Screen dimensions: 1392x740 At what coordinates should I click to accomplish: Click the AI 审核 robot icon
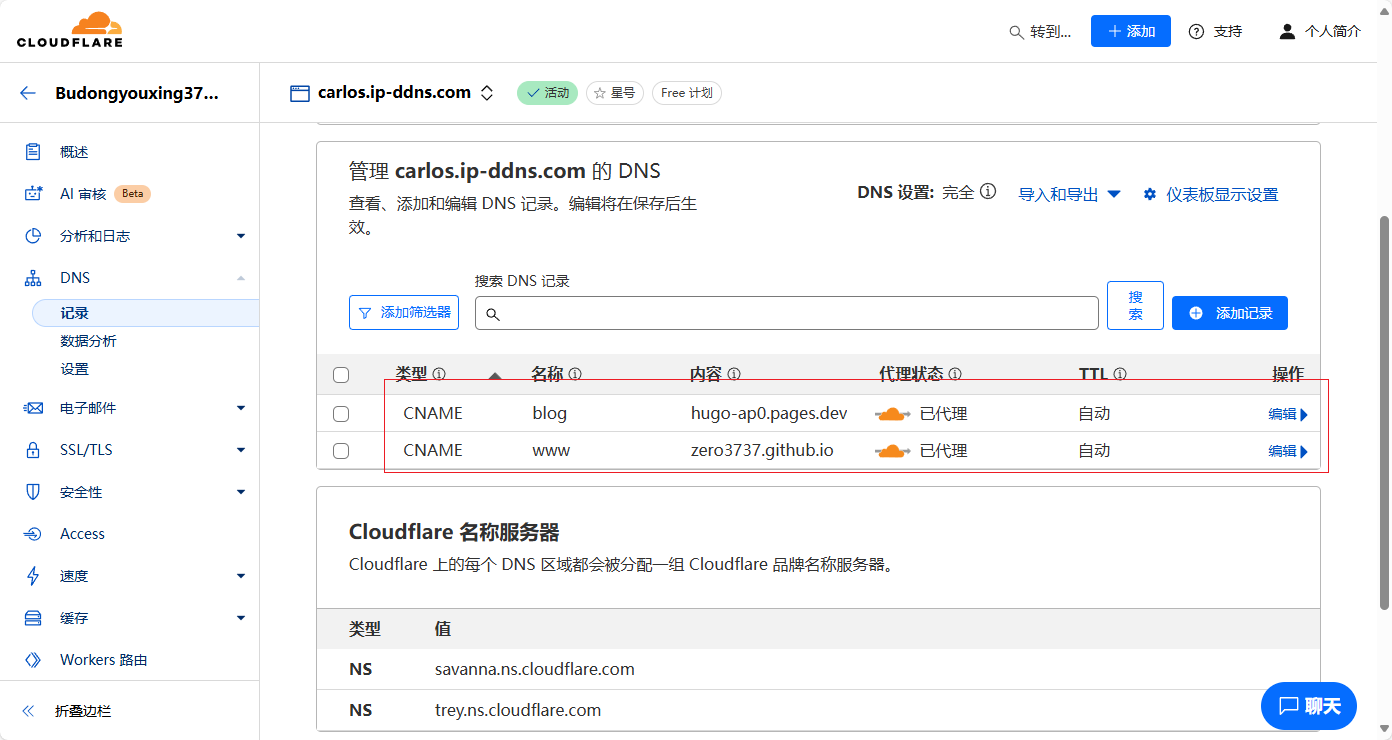33,194
